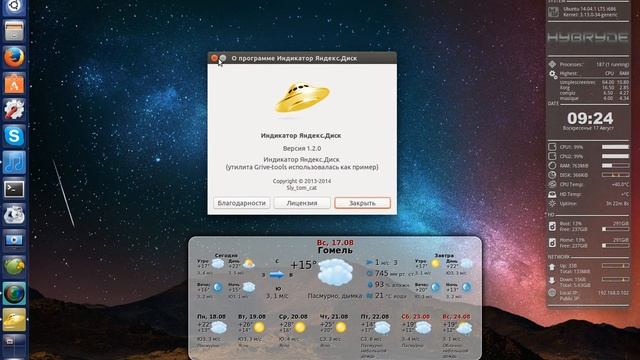
Task: Click the Пт, 22.08 forecast cloud icon
Action: 382,327
